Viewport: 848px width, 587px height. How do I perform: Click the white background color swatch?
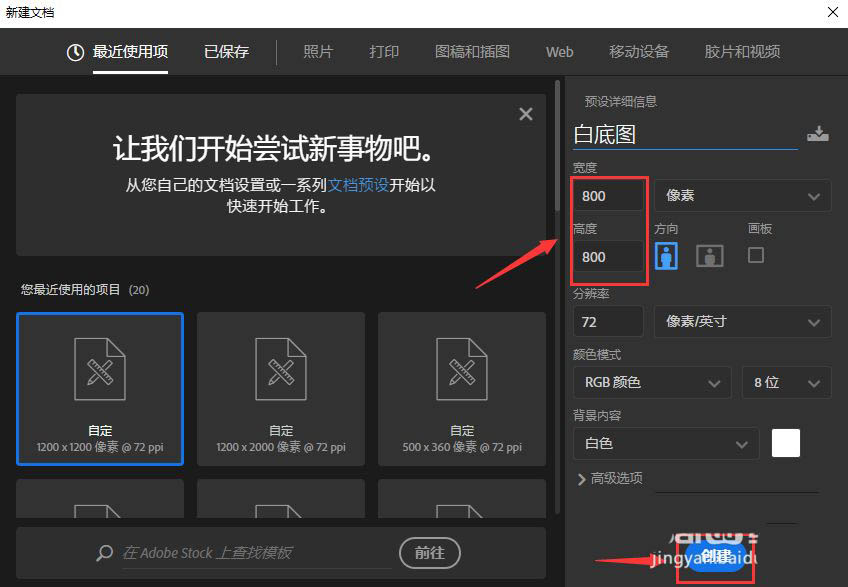point(786,443)
